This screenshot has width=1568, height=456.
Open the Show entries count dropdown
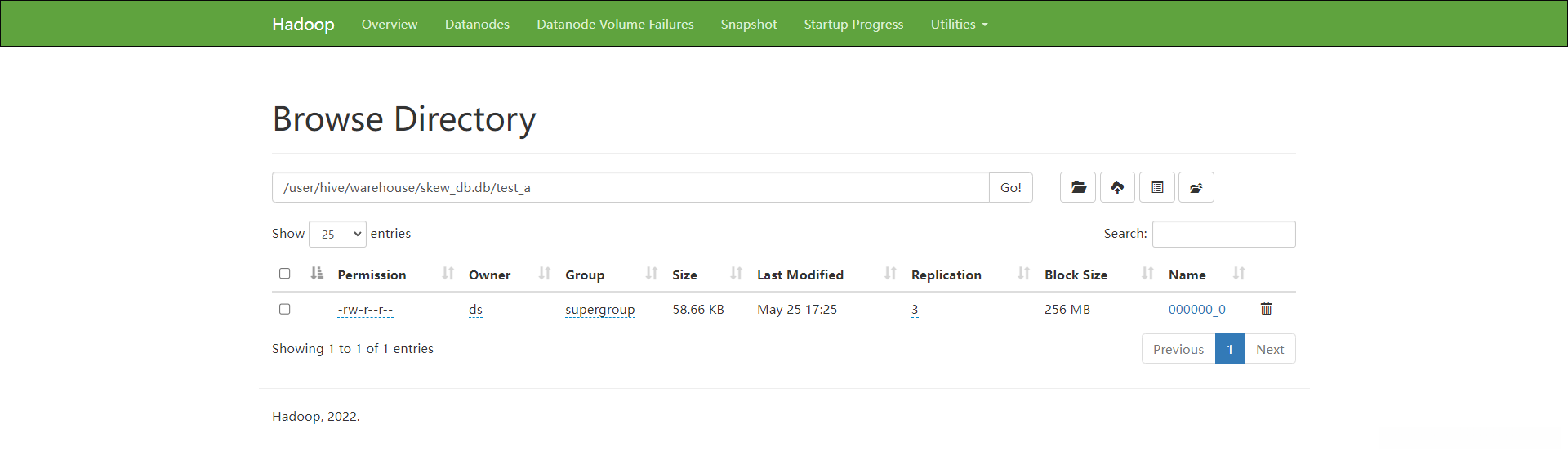[337, 235]
